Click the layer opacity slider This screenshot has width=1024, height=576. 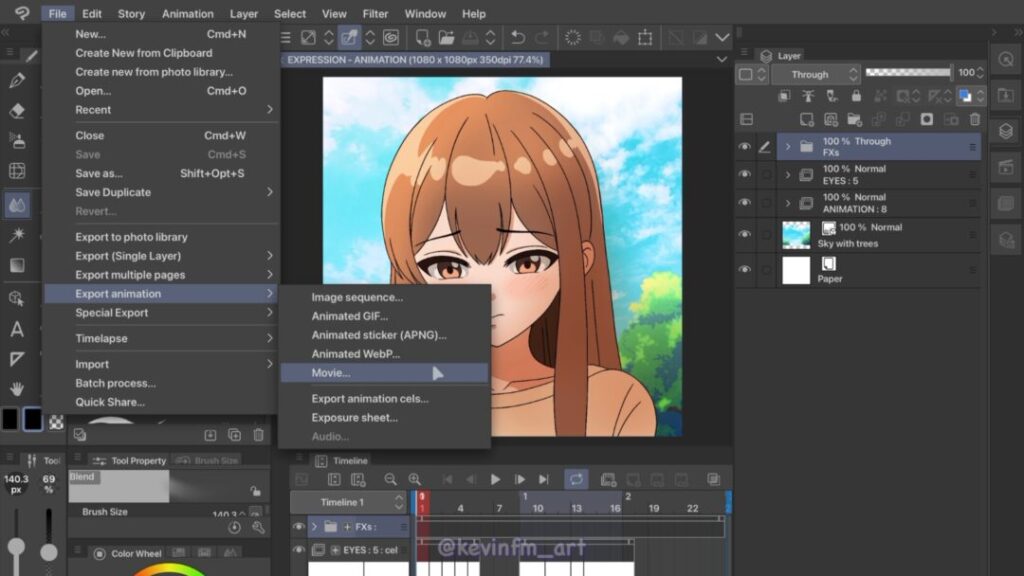(x=907, y=73)
